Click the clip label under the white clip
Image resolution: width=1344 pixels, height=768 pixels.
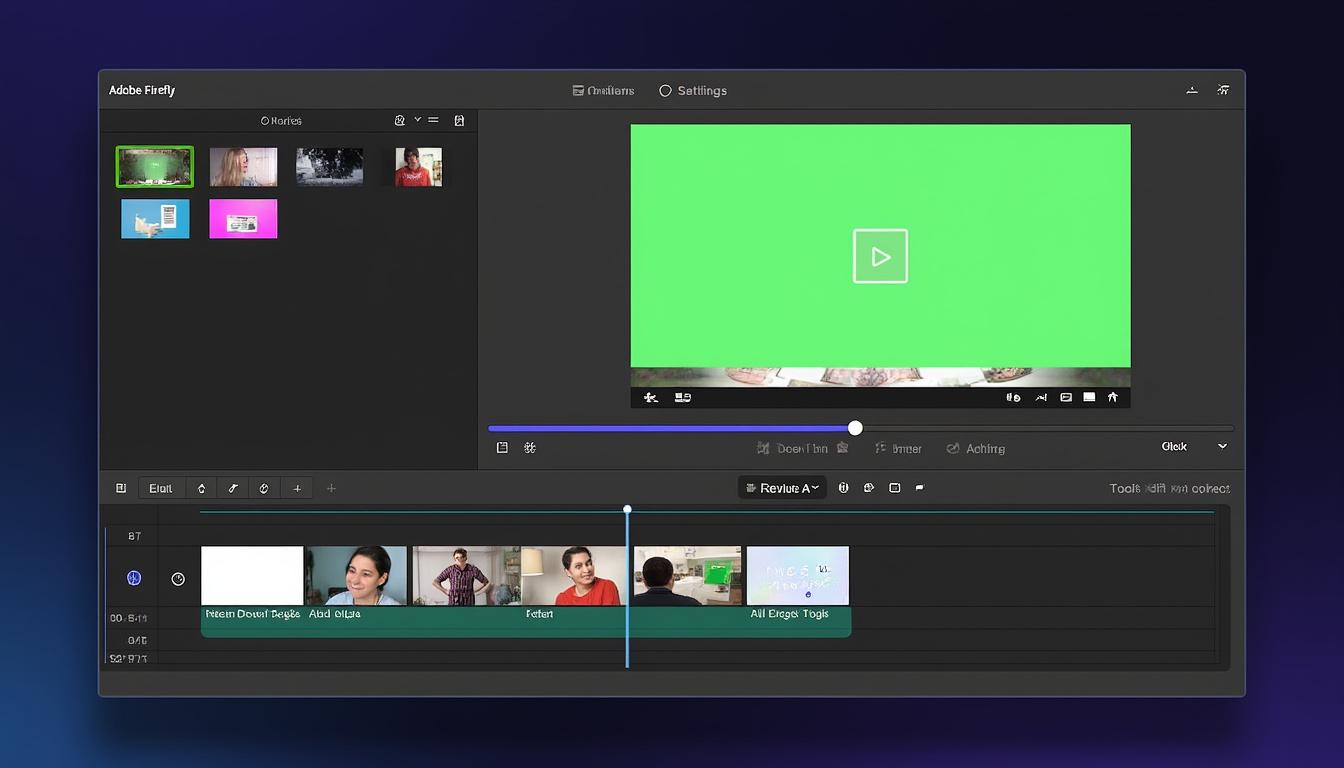tap(253, 614)
